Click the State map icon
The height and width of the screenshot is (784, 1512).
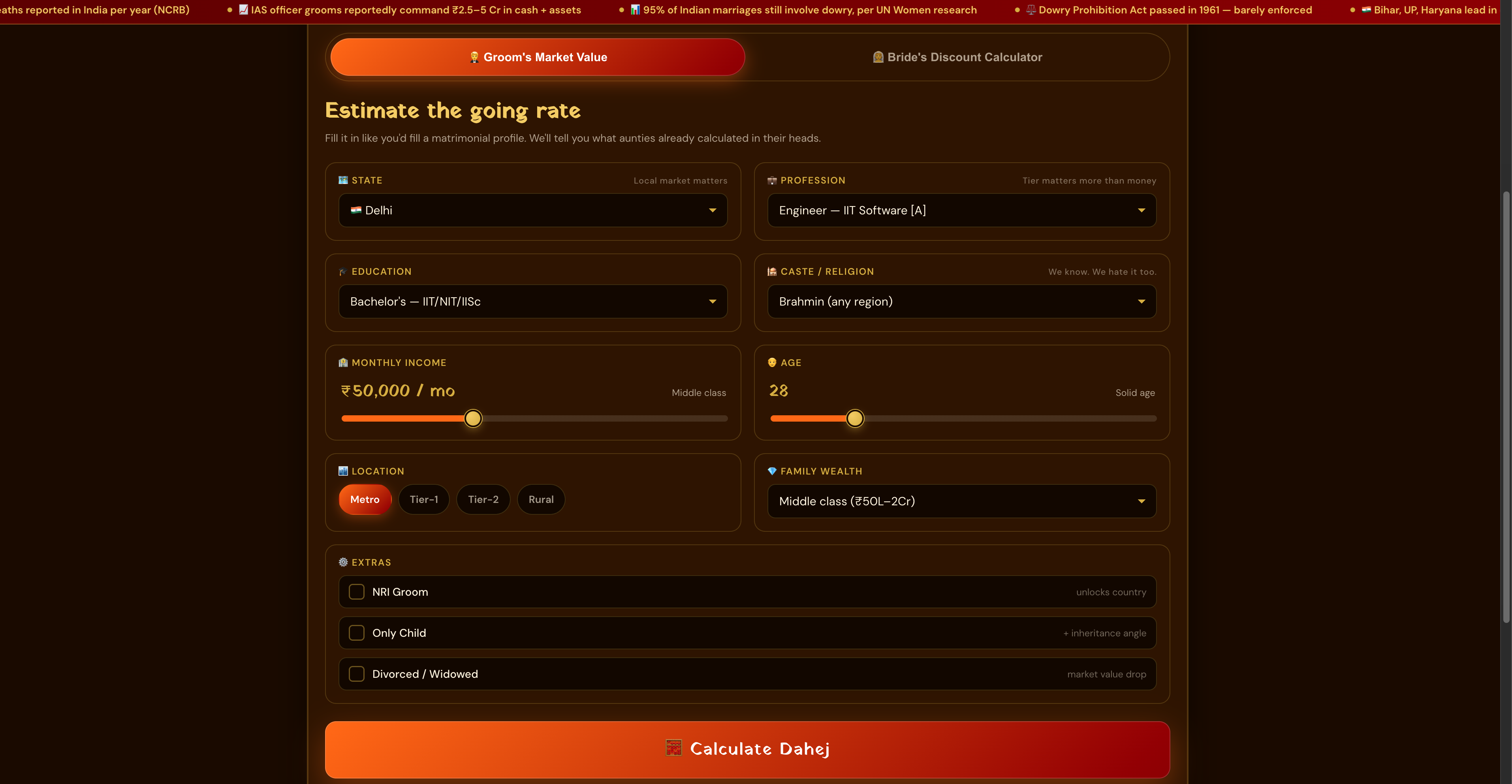343,180
